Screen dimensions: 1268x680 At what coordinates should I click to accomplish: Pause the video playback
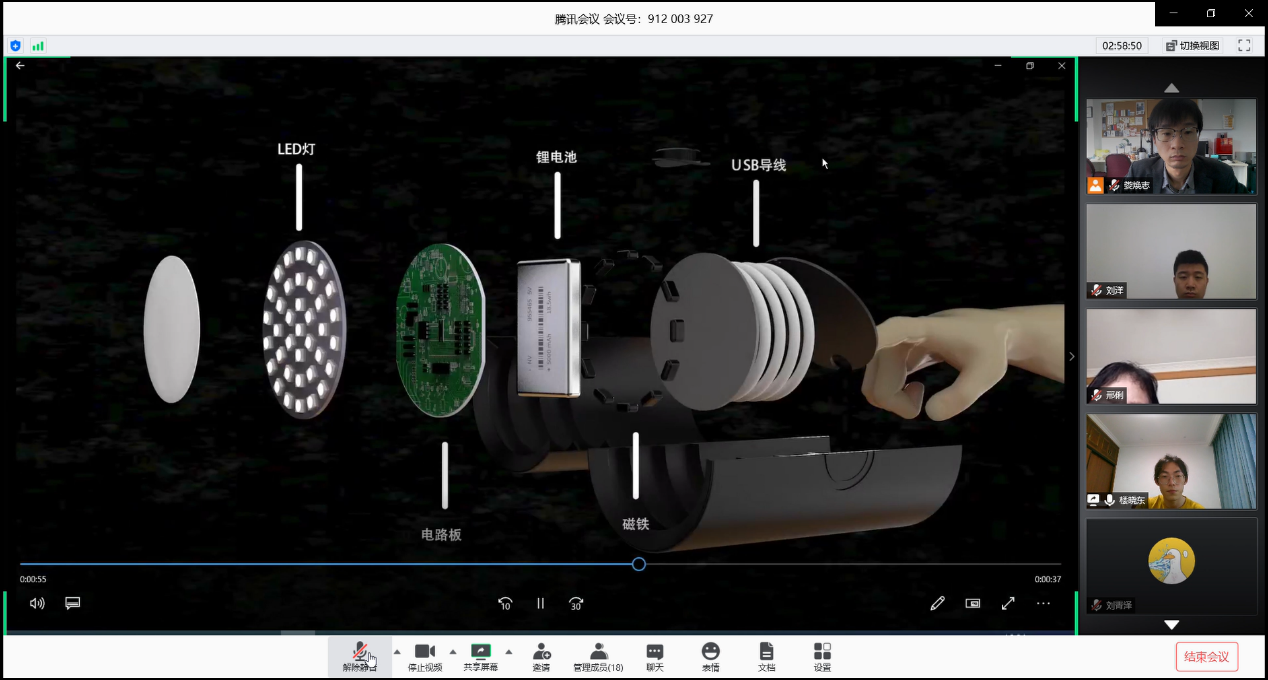click(x=540, y=603)
